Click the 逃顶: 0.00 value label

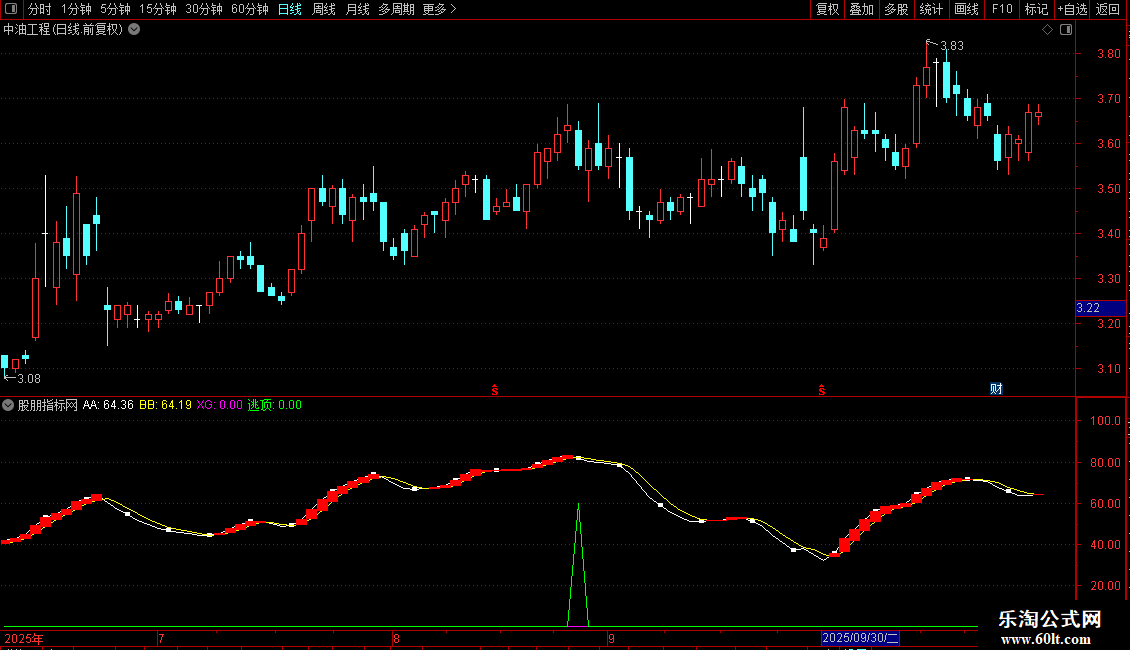point(275,405)
